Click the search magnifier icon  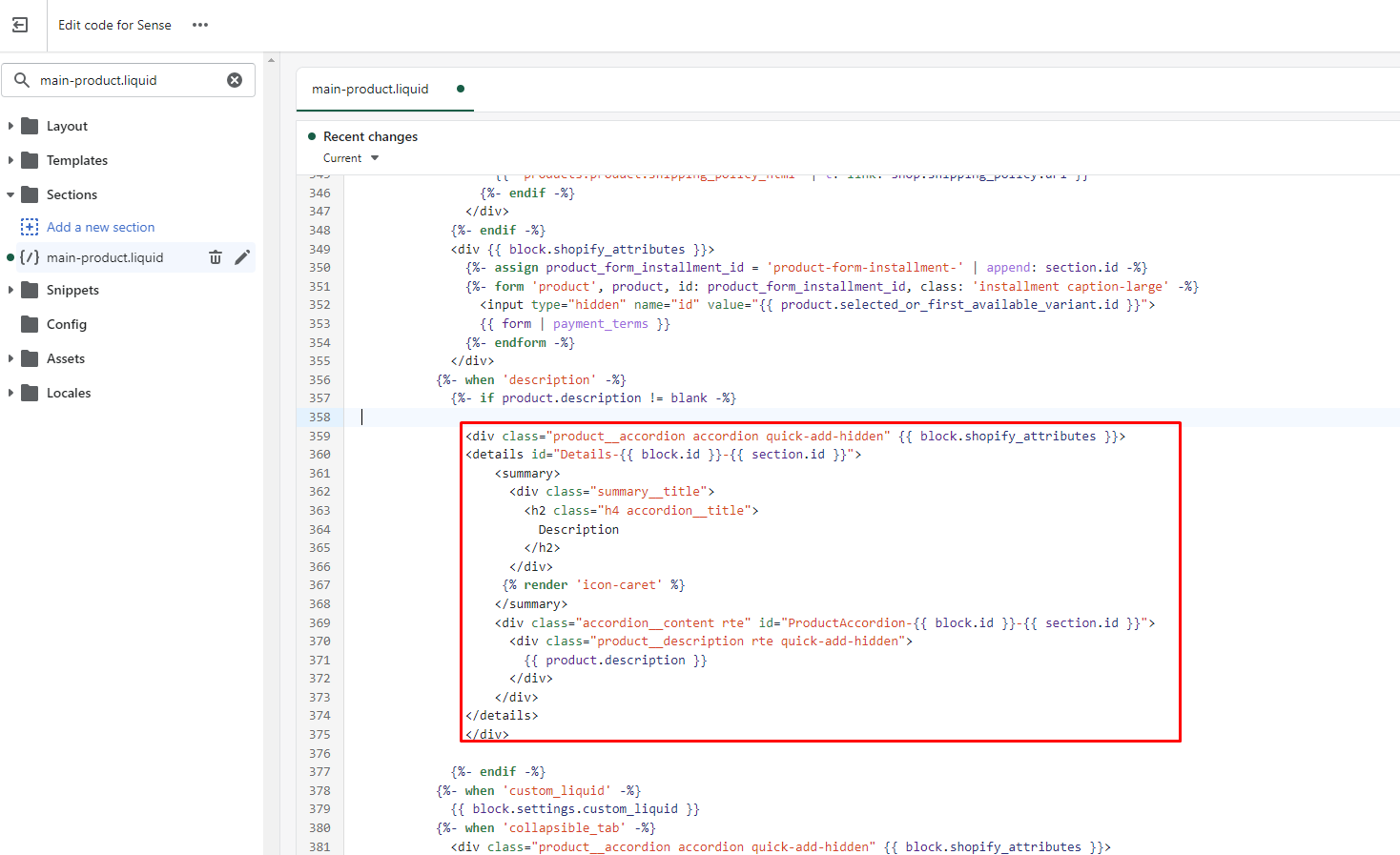point(22,80)
